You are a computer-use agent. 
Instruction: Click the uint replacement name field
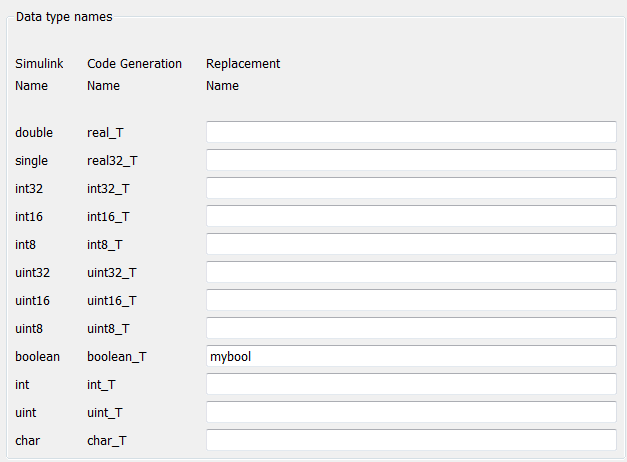(411, 412)
